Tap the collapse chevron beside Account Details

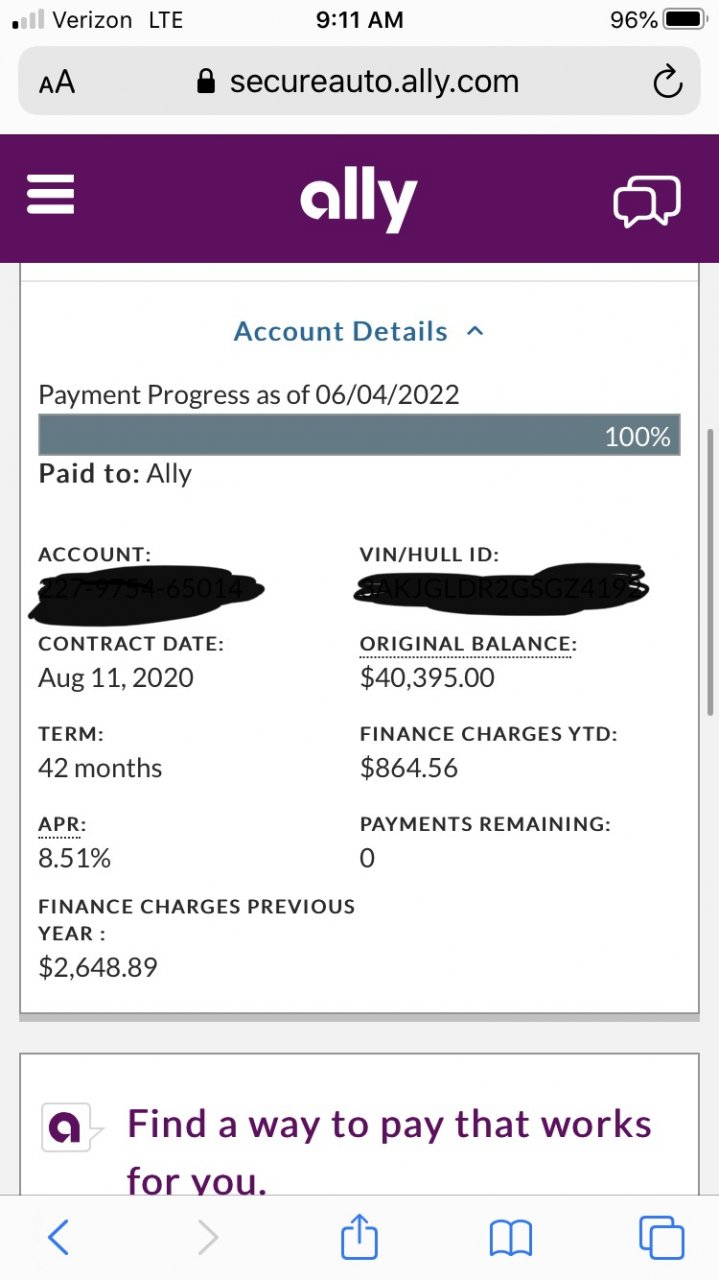[476, 331]
